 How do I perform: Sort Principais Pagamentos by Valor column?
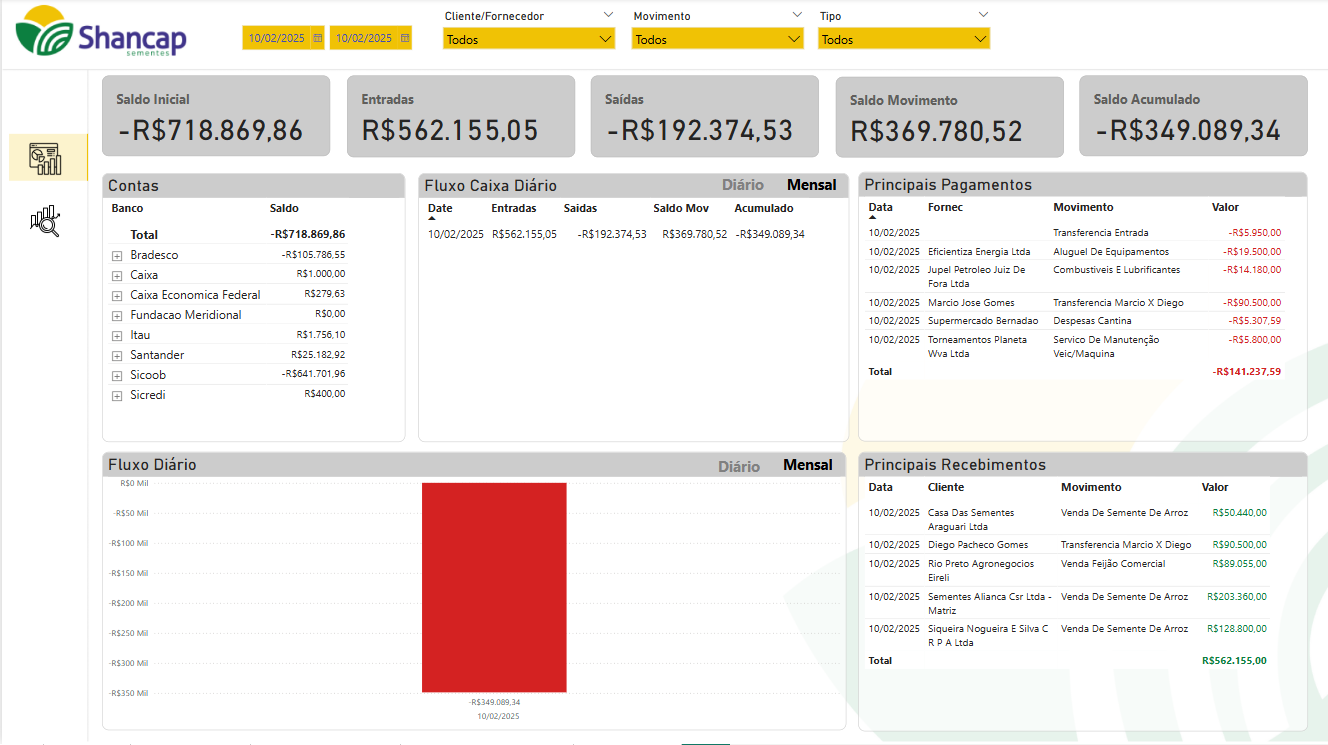[x=1225, y=208]
